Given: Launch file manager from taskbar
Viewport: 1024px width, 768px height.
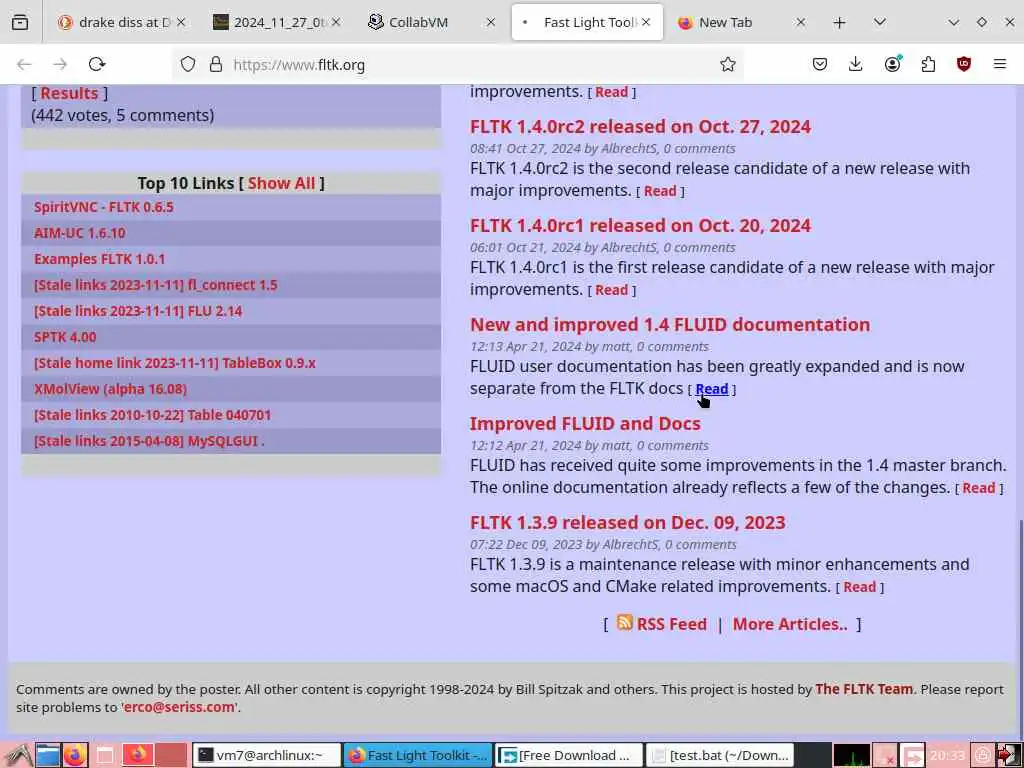Looking at the screenshot, I should [x=48, y=755].
